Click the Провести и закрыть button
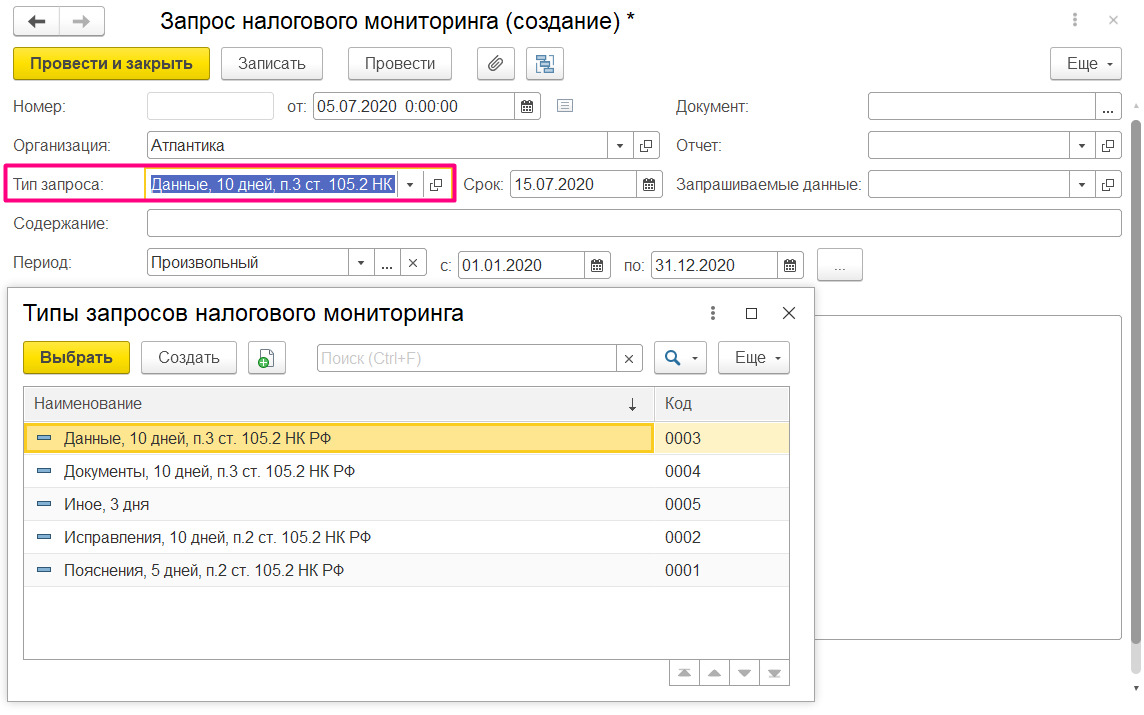This screenshot has height=715, width=1144. [x=111, y=63]
